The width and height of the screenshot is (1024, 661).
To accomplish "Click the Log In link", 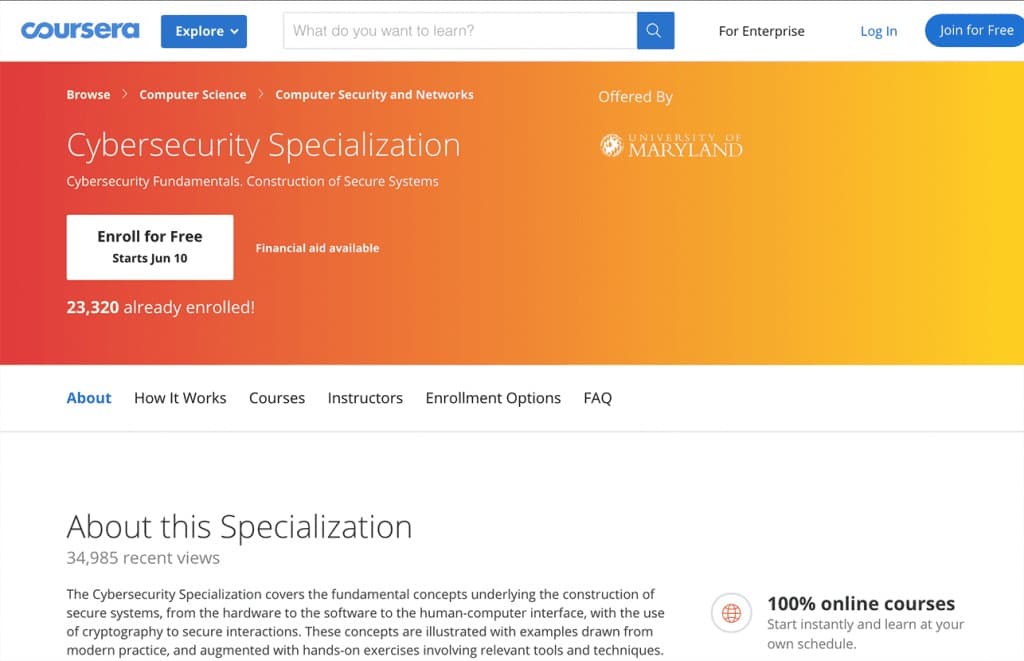I will [x=878, y=31].
